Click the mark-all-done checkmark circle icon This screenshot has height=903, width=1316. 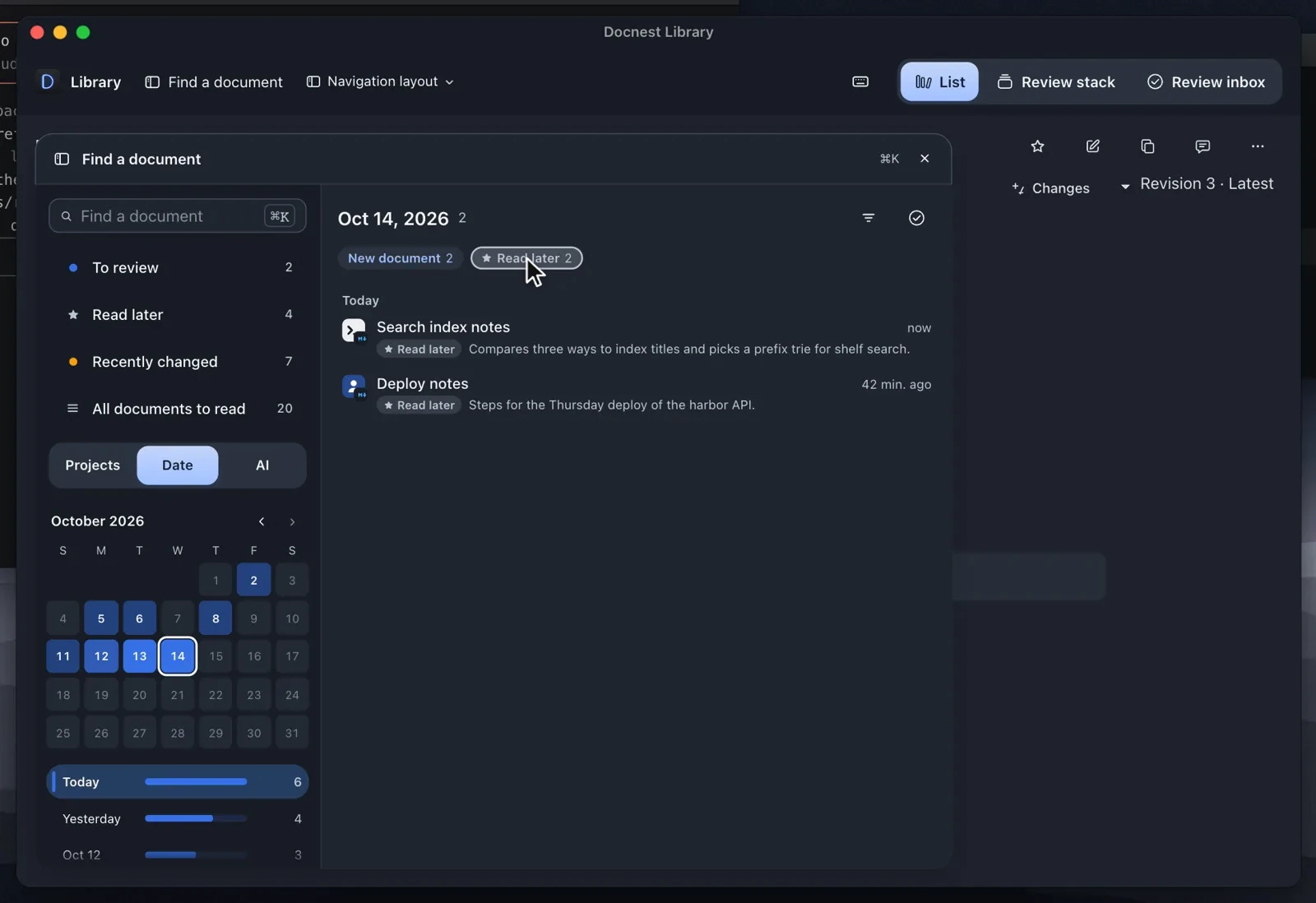click(x=916, y=218)
